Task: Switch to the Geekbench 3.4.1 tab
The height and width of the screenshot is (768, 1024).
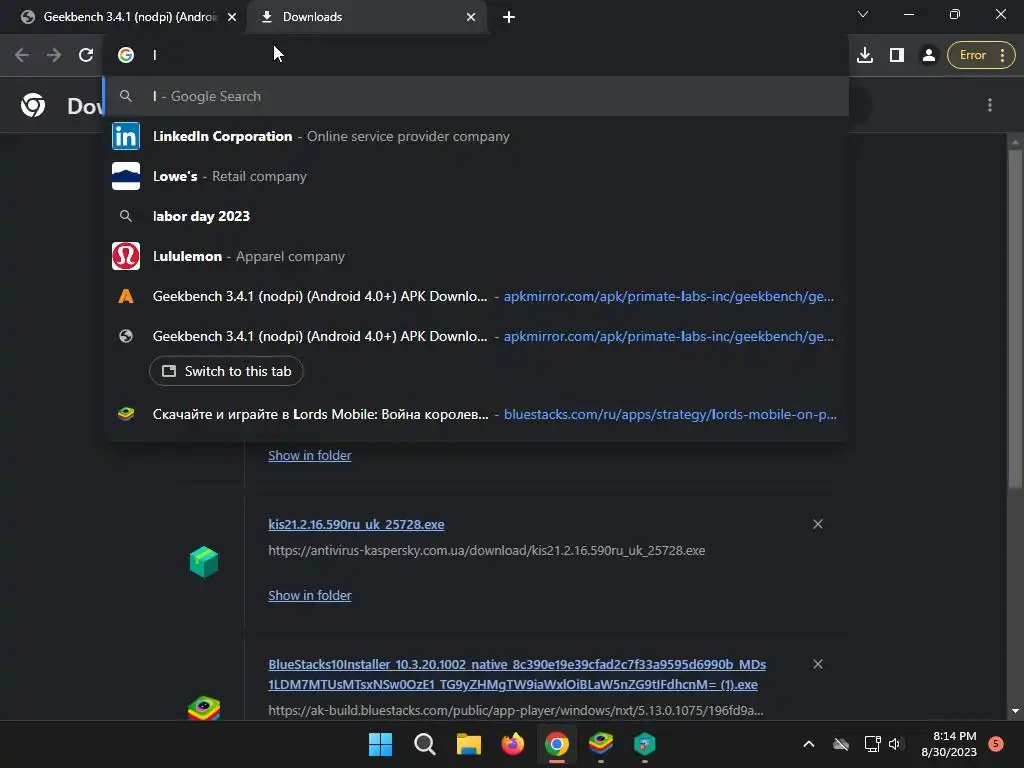Action: [x=129, y=17]
